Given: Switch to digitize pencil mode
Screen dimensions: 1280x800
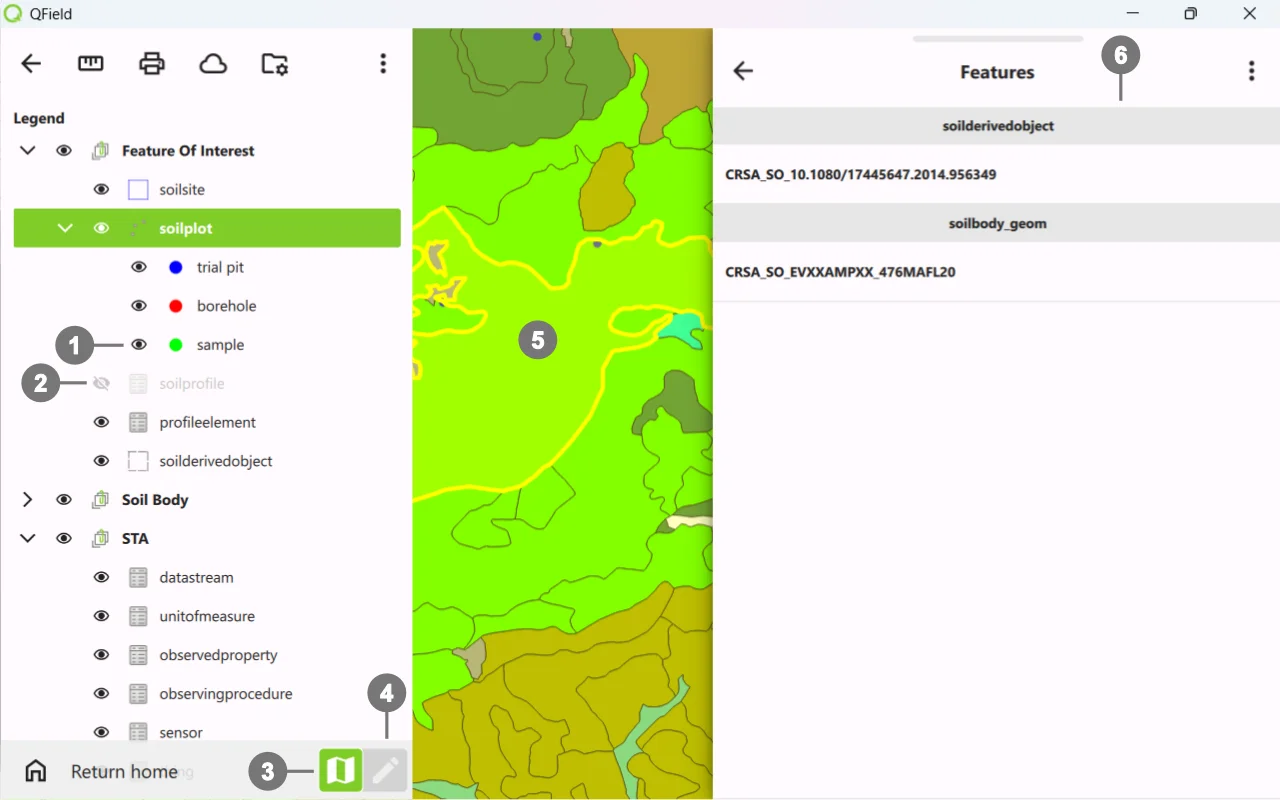Looking at the screenshot, I should pyautogui.click(x=386, y=770).
